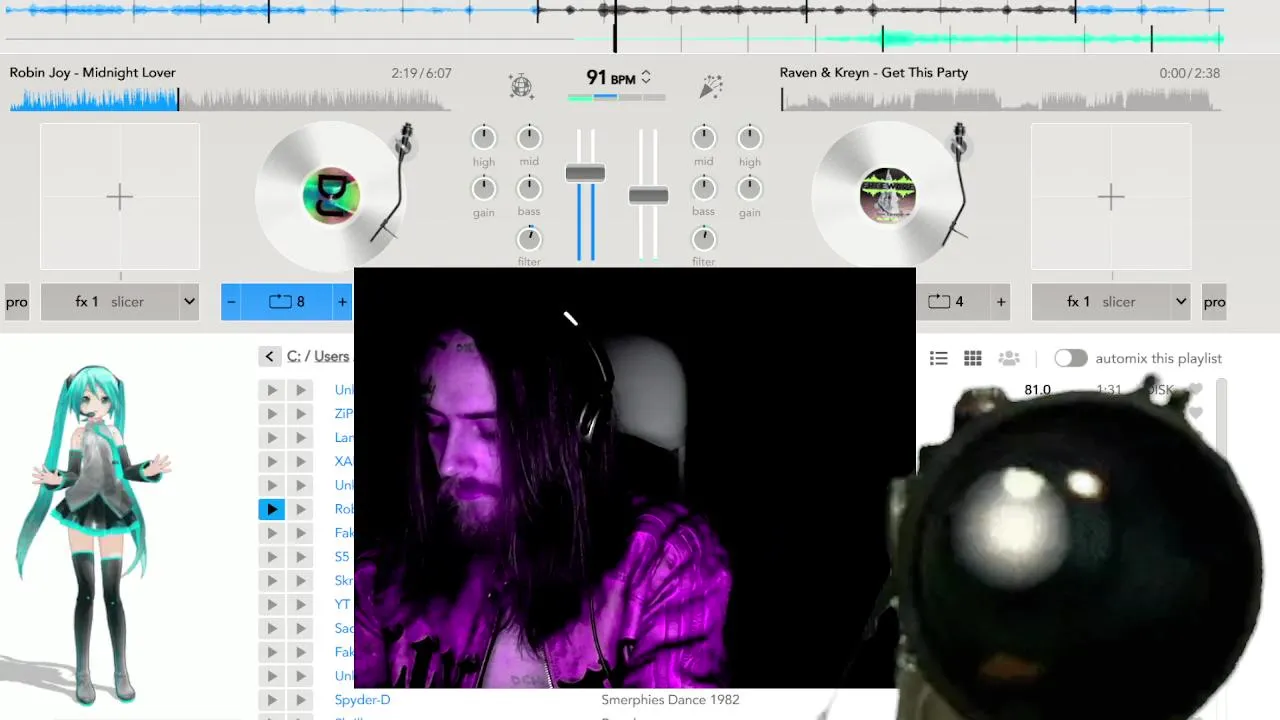Image resolution: width=1280 pixels, height=720 pixels.
Task: Open left deck pro panel
Action: point(17,301)
